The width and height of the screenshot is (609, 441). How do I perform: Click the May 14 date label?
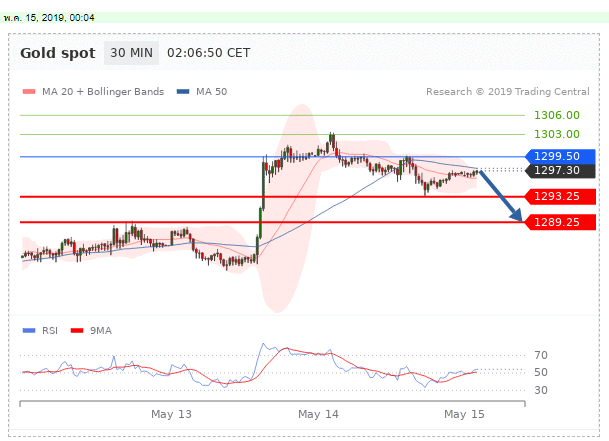click(318, 414)
